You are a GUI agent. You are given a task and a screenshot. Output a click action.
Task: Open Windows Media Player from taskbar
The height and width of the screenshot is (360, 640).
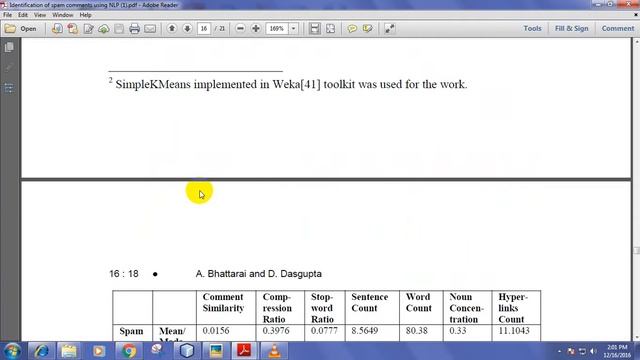coord(98,351)
